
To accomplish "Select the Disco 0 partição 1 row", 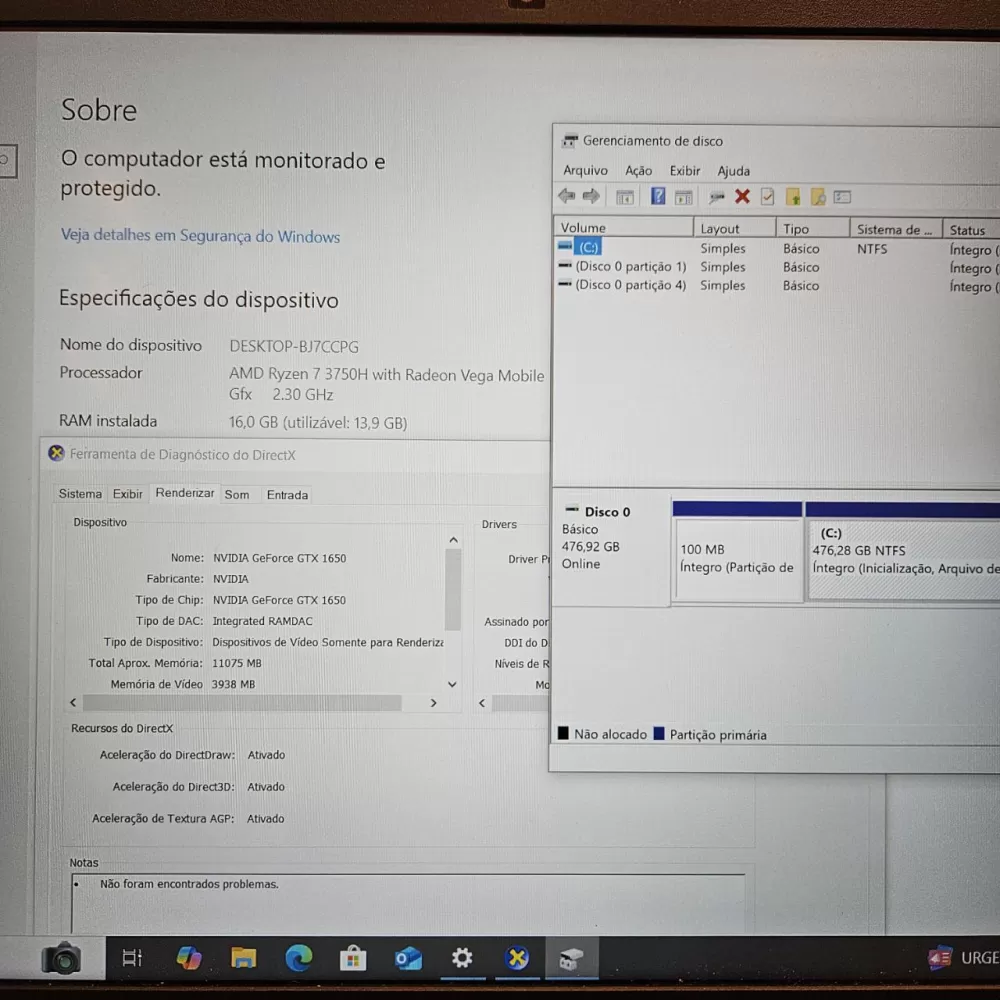I will pos(778,267).
